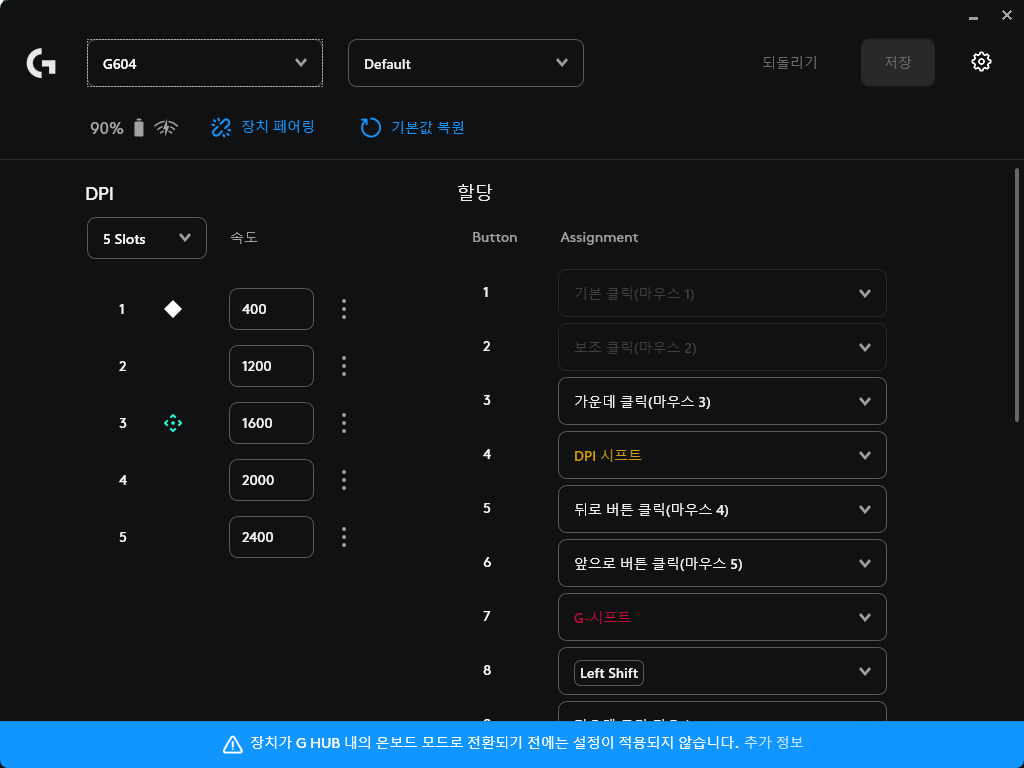Open assignment dropdown for DPI 시프트
1024x768 pixels.
pos(722,455)
